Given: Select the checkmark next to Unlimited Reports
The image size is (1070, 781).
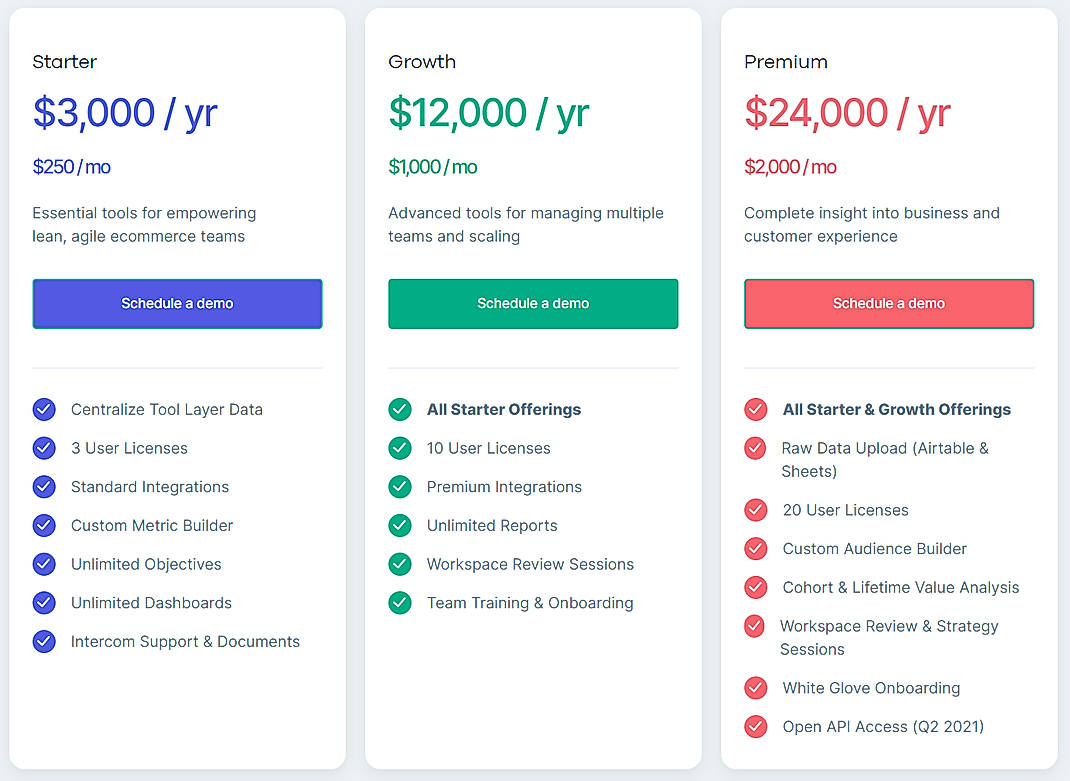Looking at the screenshot, I should tap(400, 525).
